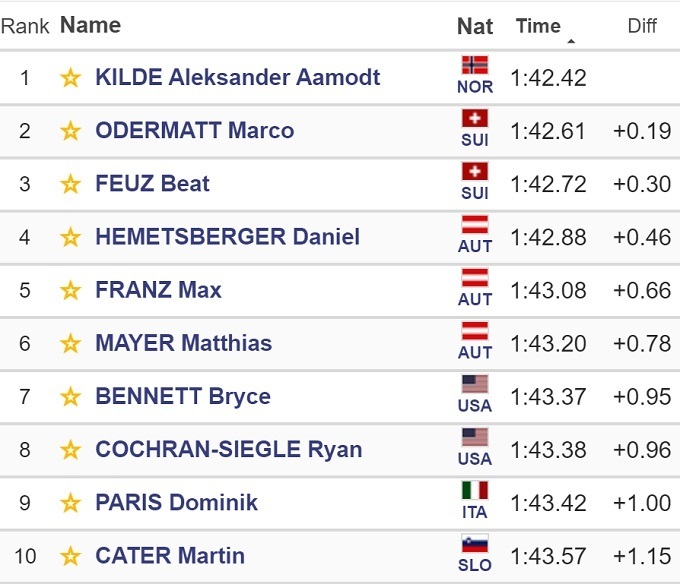This screenshot has height=584, width=680.
Task: Toggle favorite star for ODERMATT Marco
Action: tap(70, 131)
